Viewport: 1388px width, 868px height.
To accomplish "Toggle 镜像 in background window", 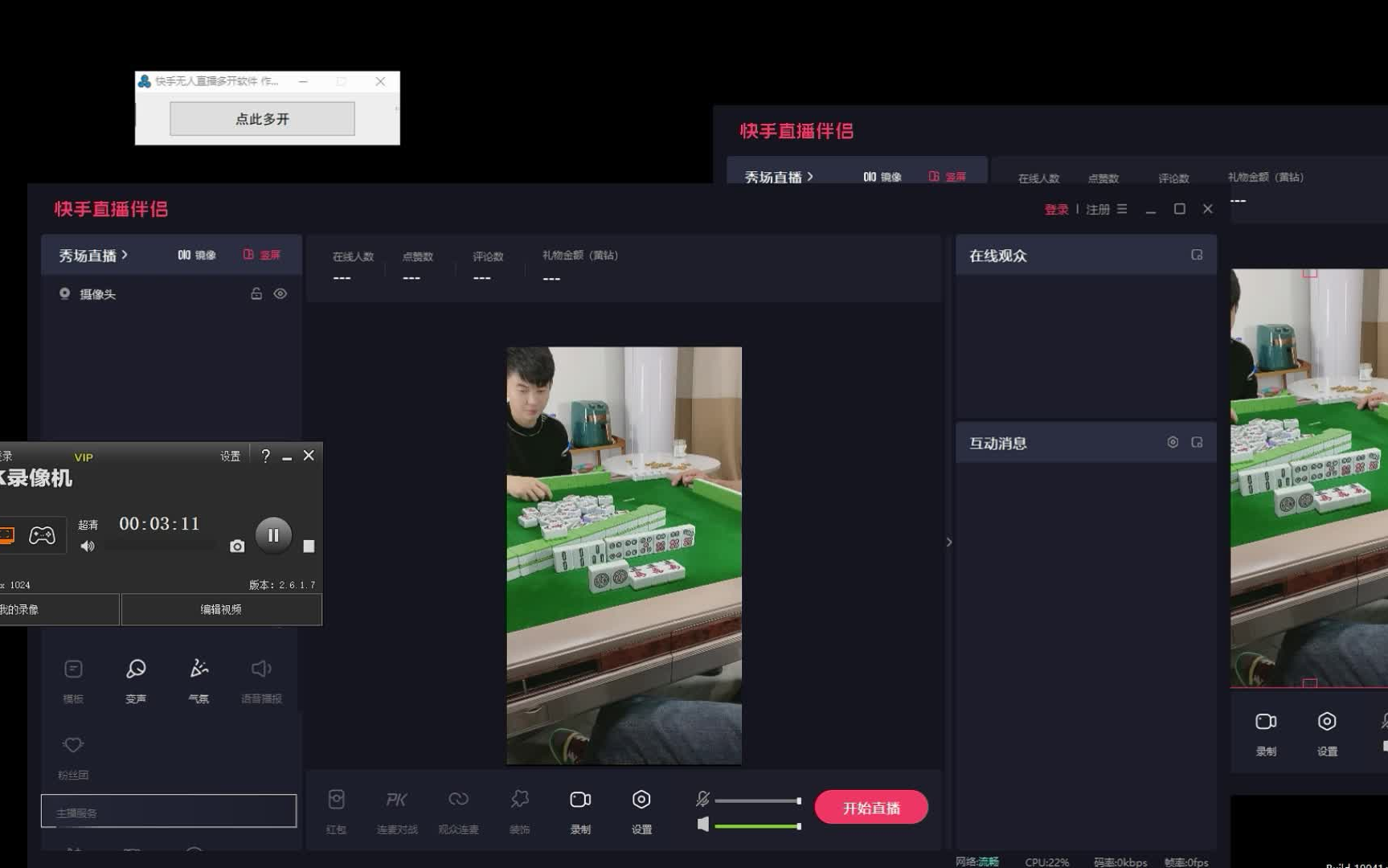I will click(x=882, y=177).
